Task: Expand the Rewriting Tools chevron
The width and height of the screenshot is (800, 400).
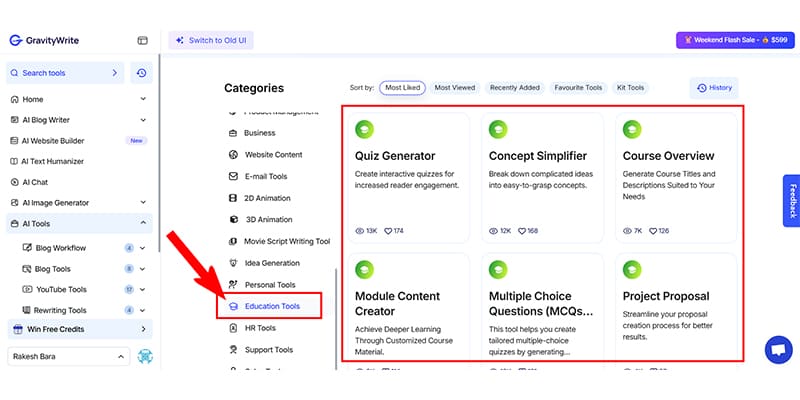Action: coord(142,310)
